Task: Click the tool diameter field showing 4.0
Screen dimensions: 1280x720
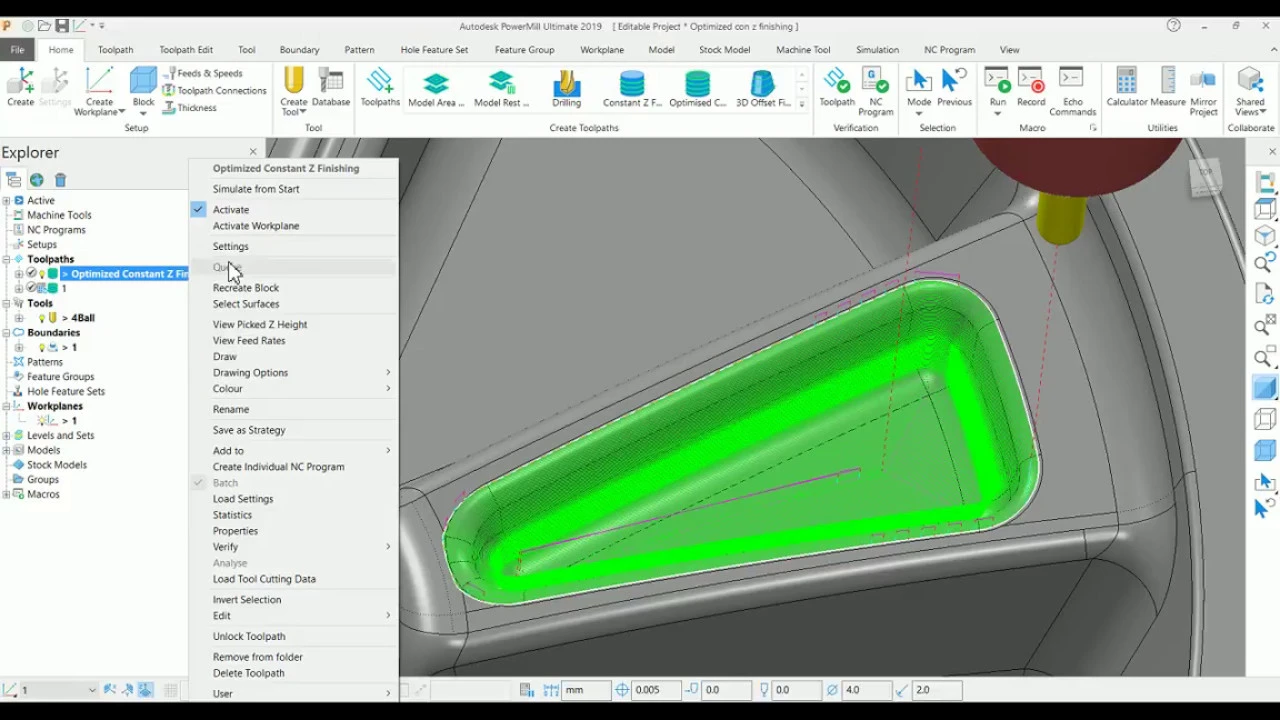Action: click(866, 690)
